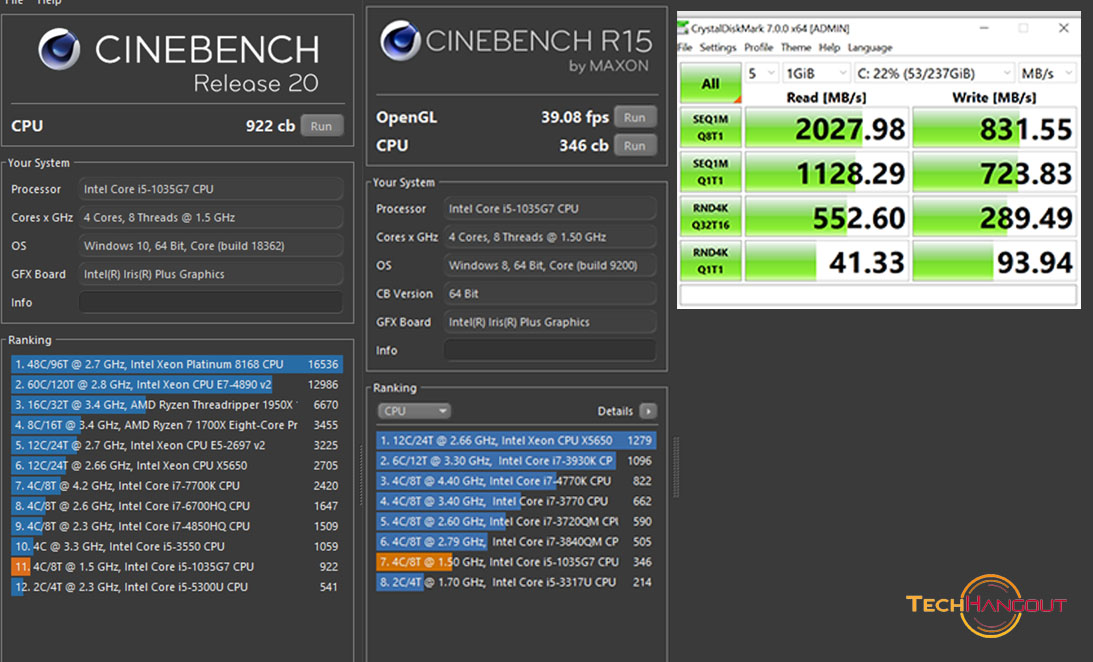Select R20 ranking row Core i7-4850HQ
The width and height of the screenshot is (1093, 662).
(176, 526)
